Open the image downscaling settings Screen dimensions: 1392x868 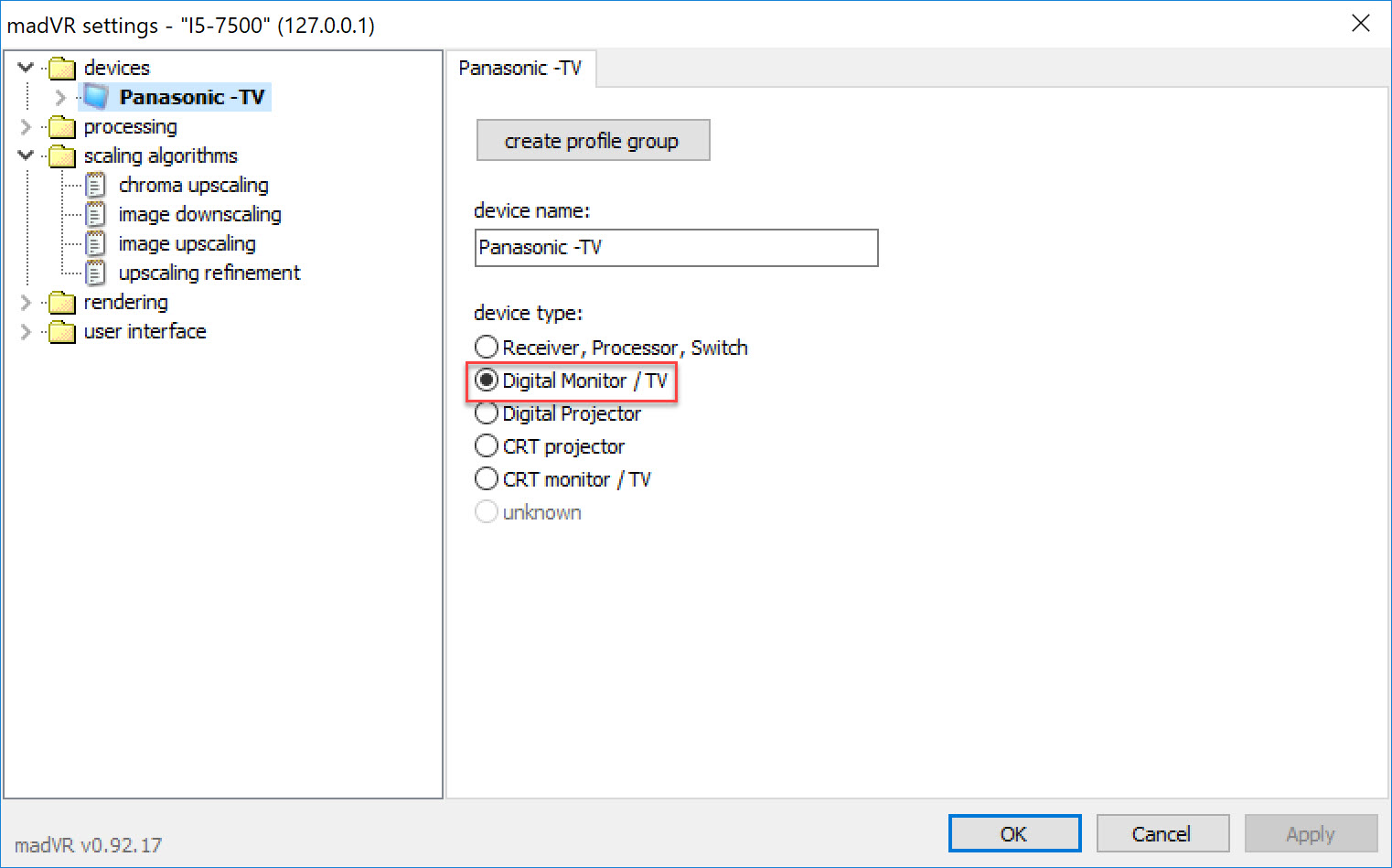[x=200, y=215]
